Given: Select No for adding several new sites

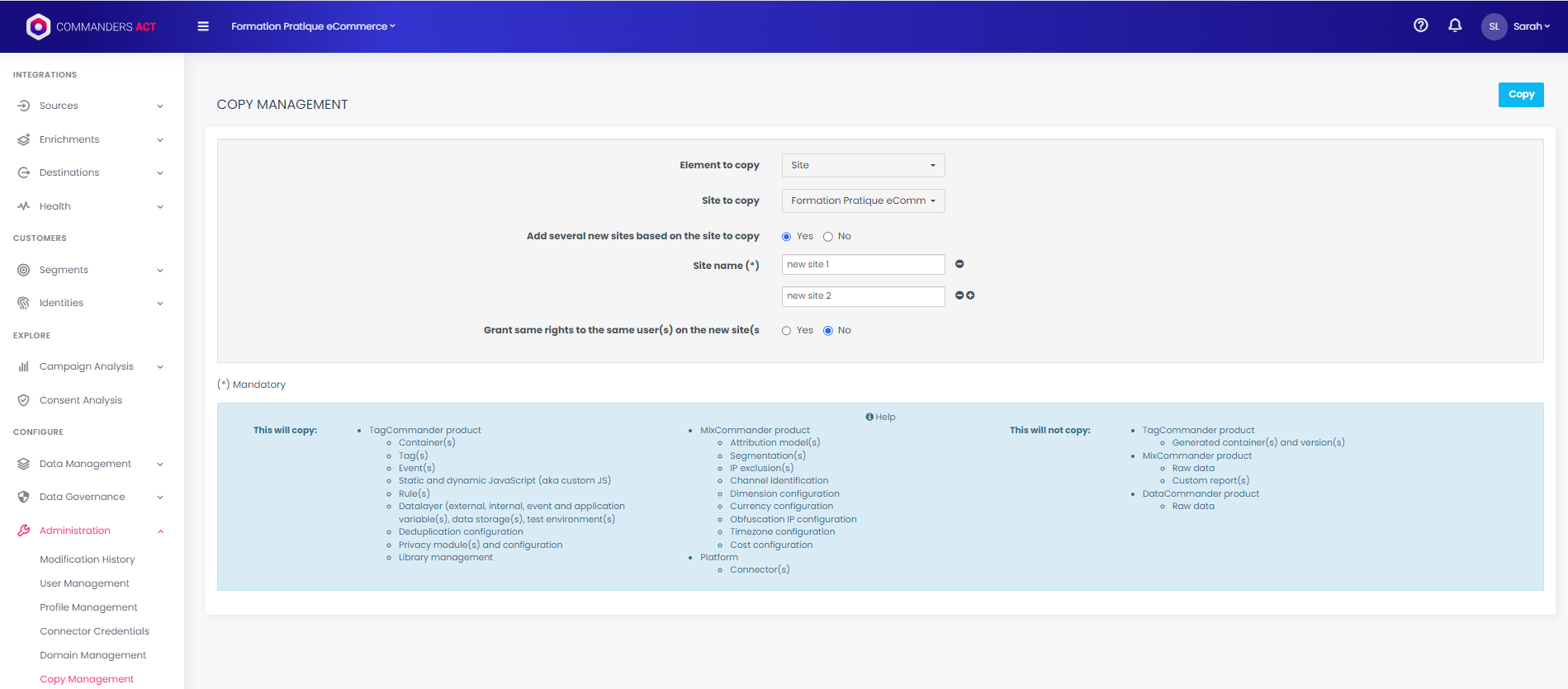Looking at the screenshot, I should pyautogui.click(x=827, y=237).
